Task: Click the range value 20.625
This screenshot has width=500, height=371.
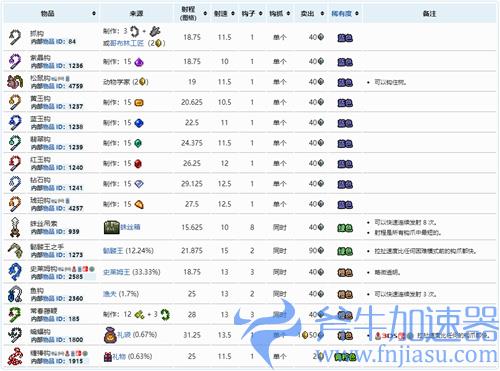Action: [192, 102]
